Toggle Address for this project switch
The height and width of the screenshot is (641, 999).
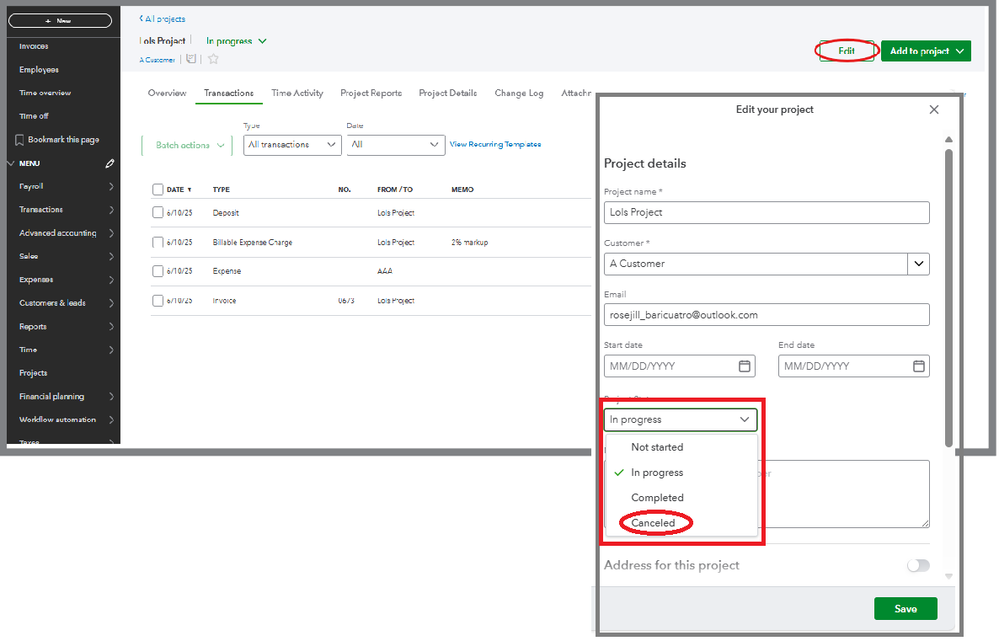[x=917, y=566]
